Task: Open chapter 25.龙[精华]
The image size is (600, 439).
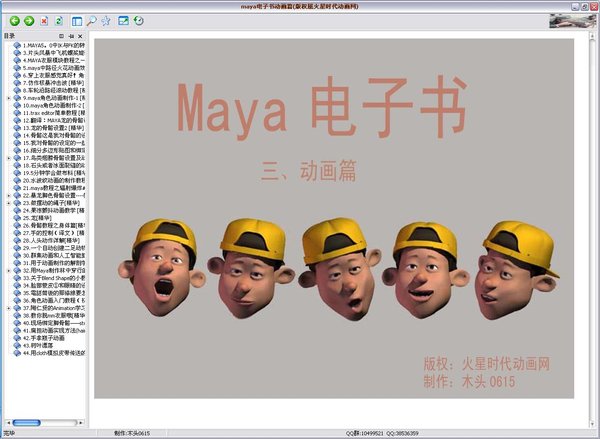Action: (37, 218)
